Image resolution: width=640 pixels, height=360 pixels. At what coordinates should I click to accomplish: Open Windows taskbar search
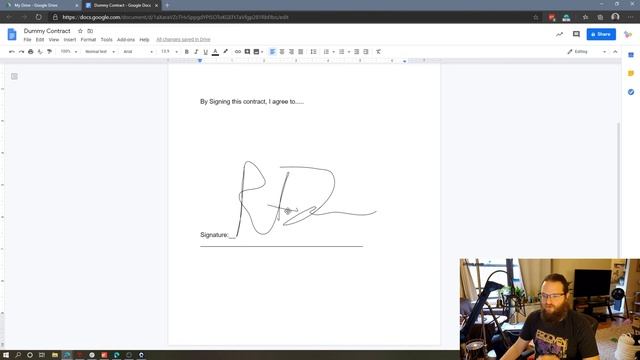pos(18,355)
